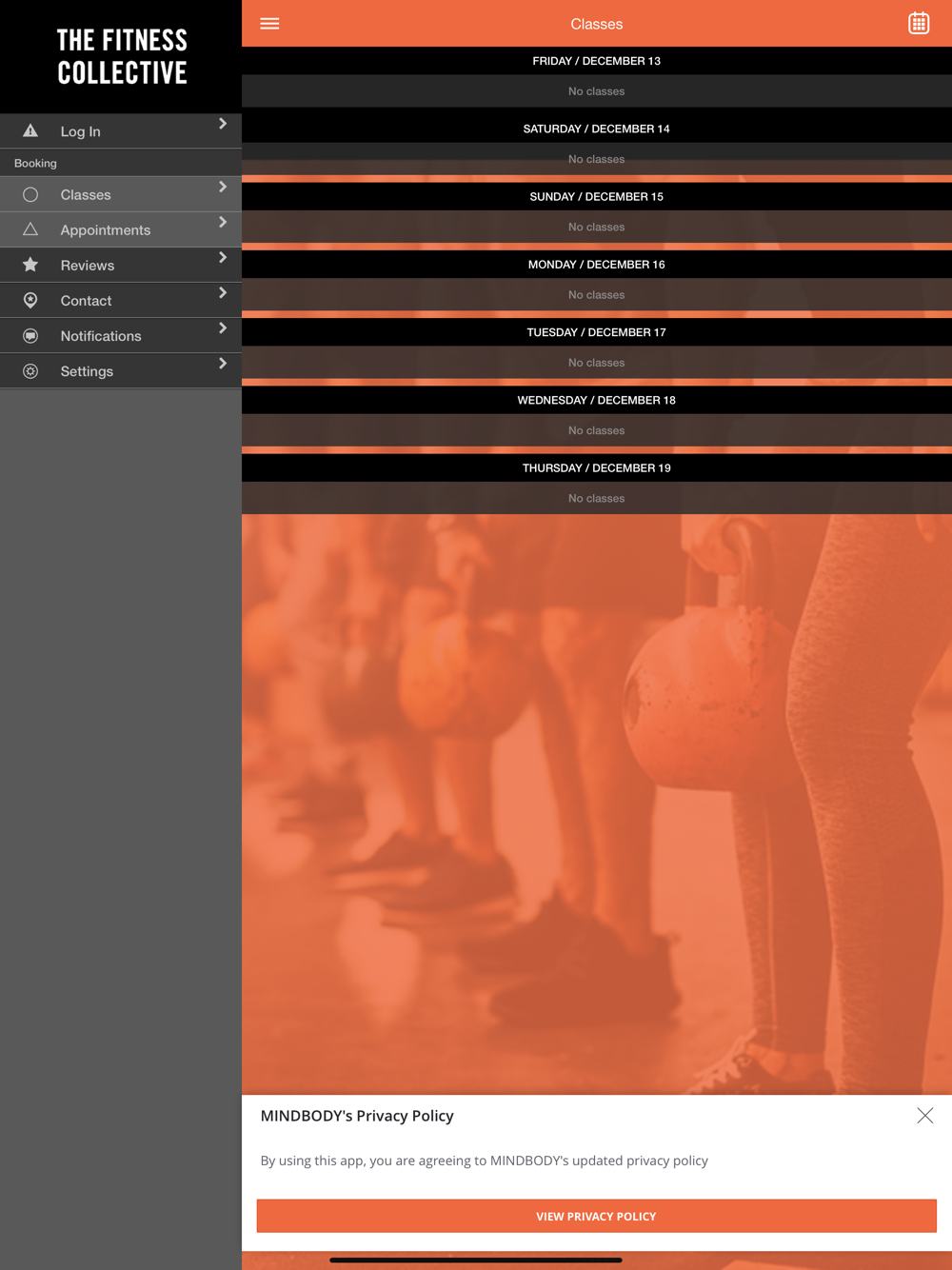Toggle the hamburger menu icon
952x1270 pixels.
(x=269, y=24)
